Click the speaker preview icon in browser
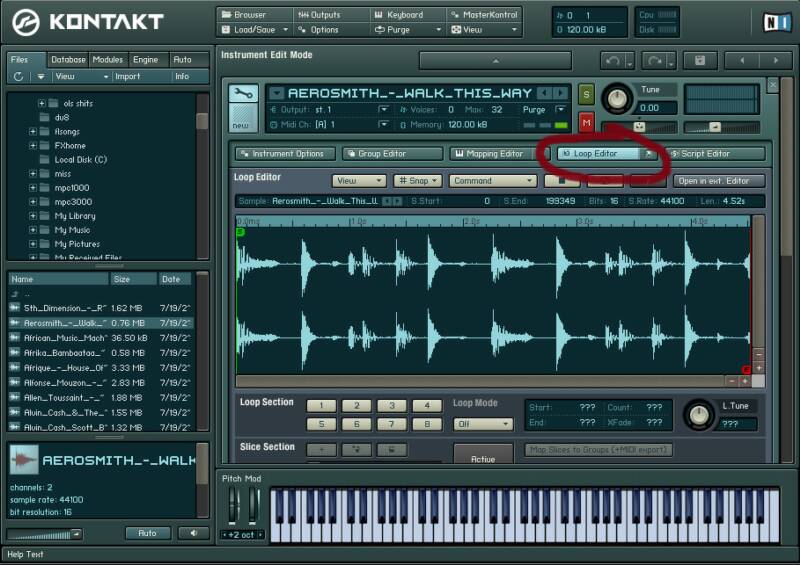The image size is (800, 565). tap(193, 533)
